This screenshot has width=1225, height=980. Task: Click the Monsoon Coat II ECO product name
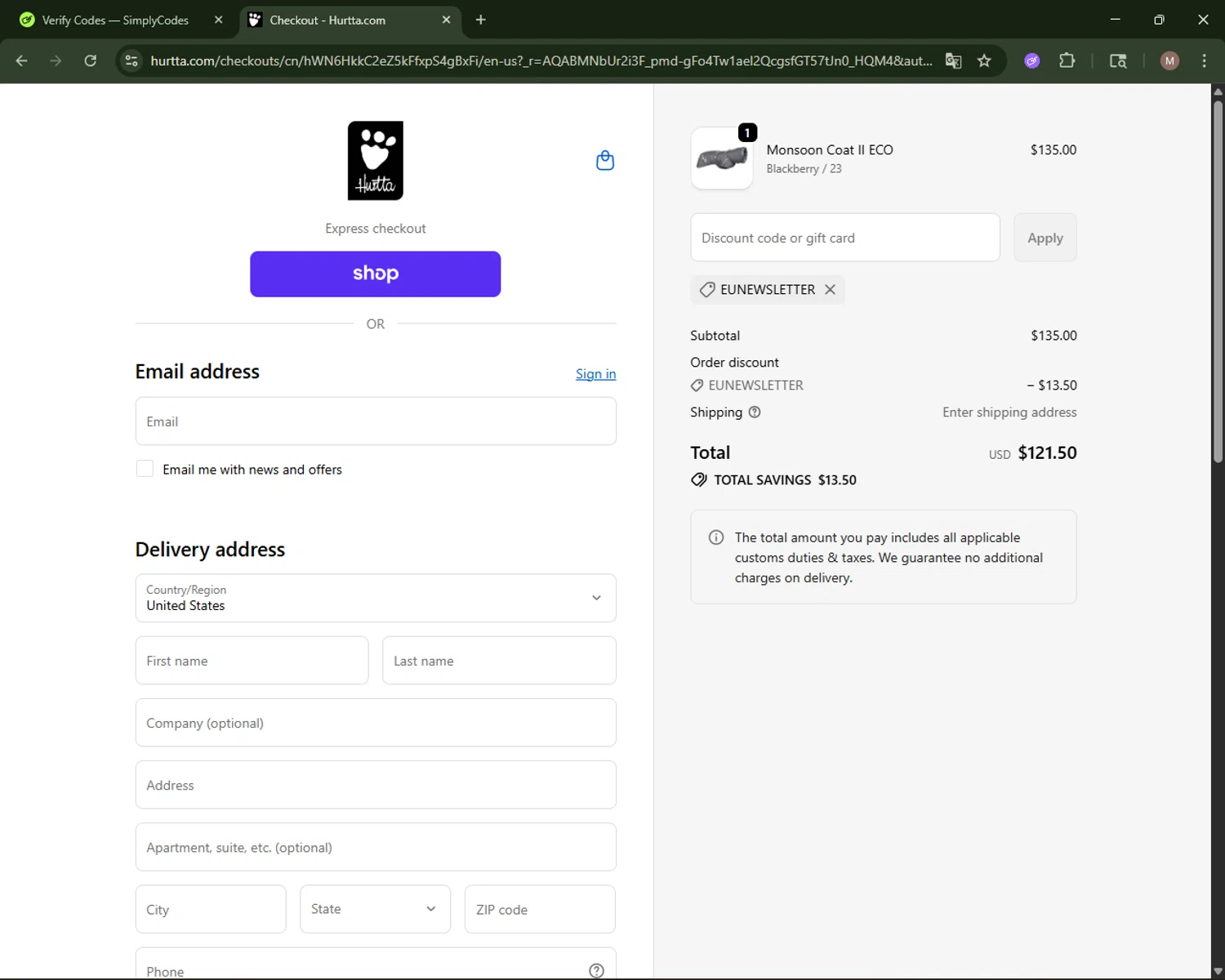point(830,149)
